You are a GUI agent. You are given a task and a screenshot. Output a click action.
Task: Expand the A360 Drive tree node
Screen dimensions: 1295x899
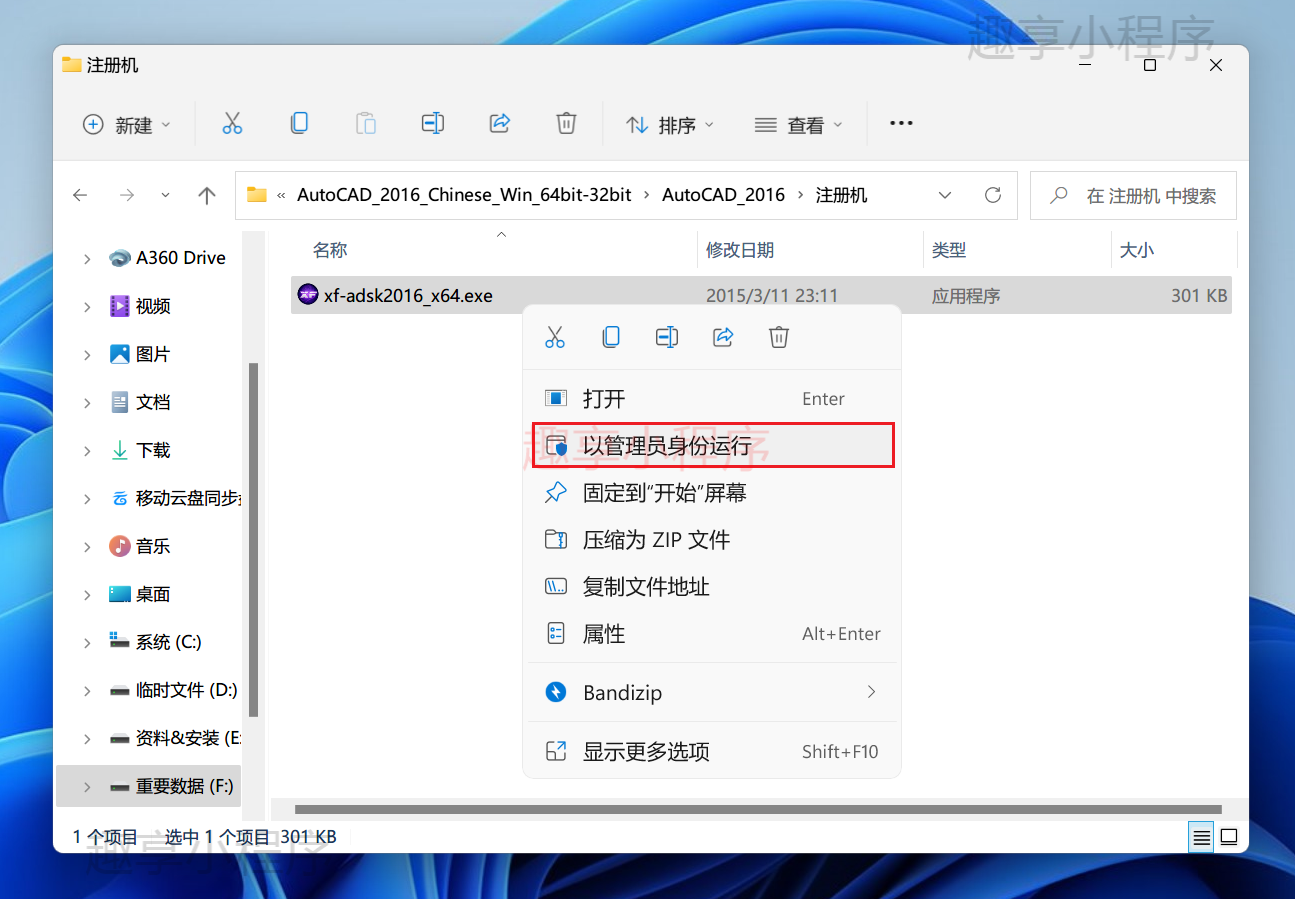click(x=88, y=258)
